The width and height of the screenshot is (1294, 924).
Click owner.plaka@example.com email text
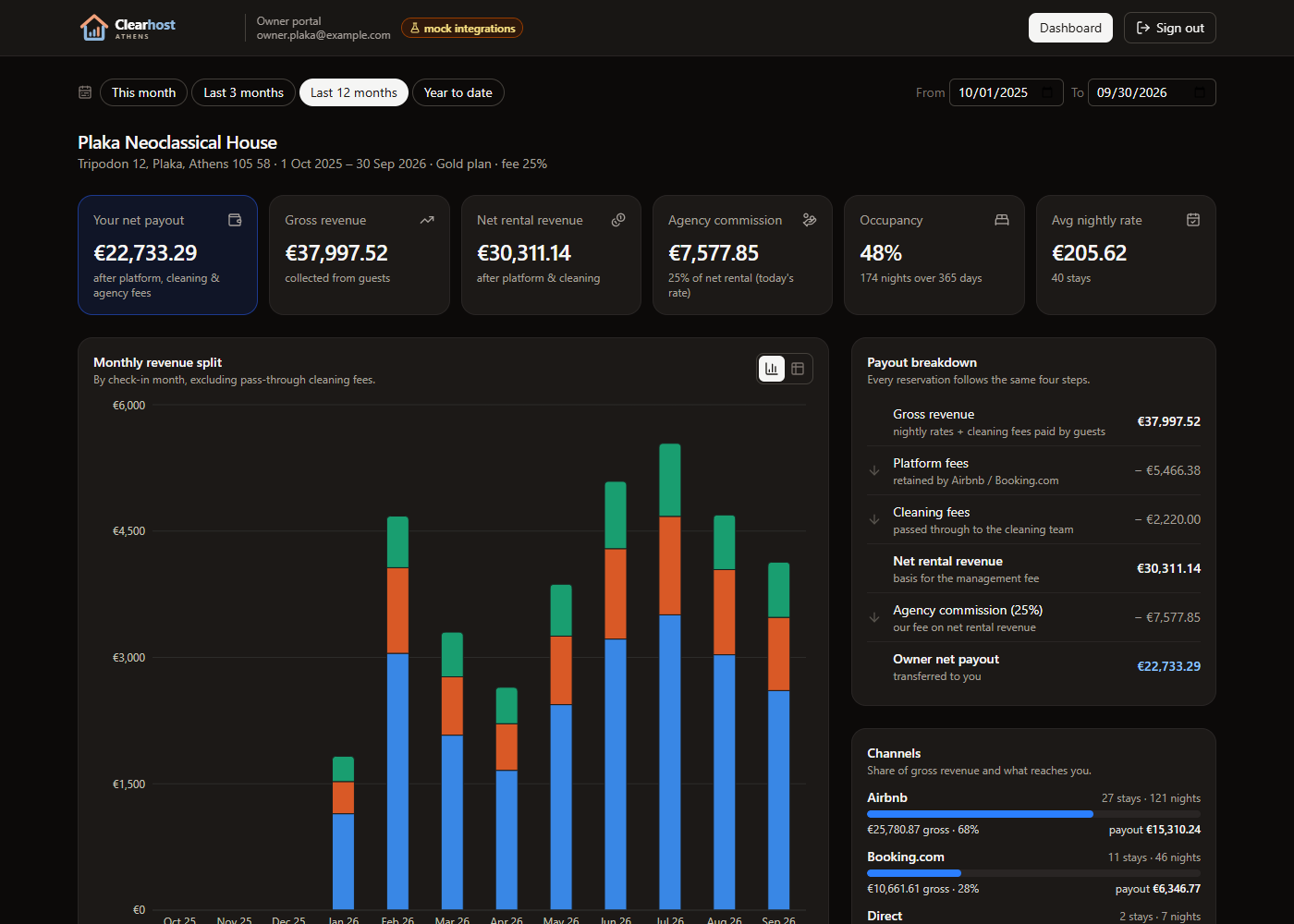coord(323,35)
